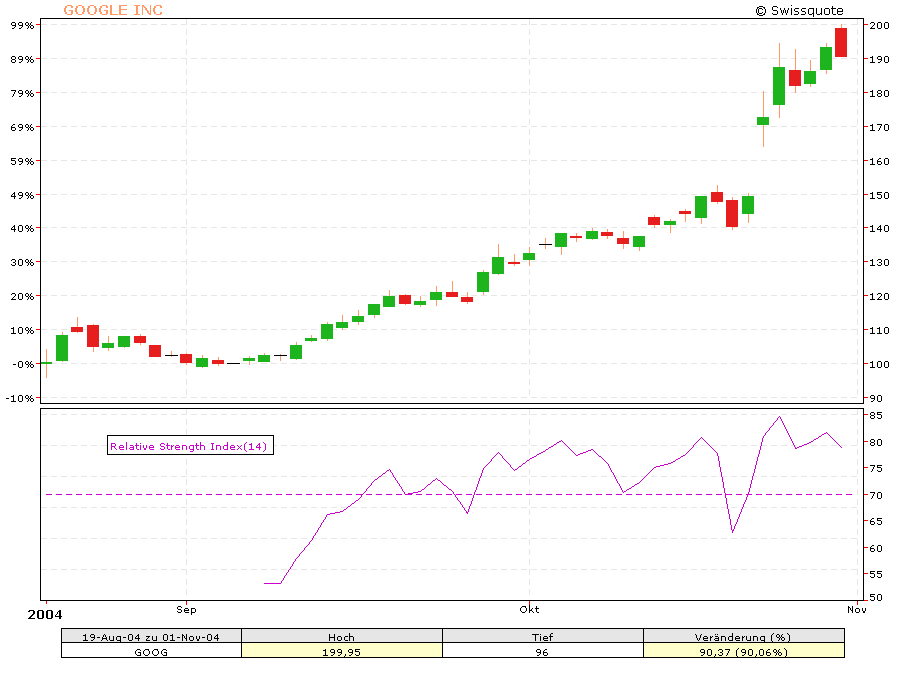
Task: Click the Swissquote copyright text
Action: 799,10
